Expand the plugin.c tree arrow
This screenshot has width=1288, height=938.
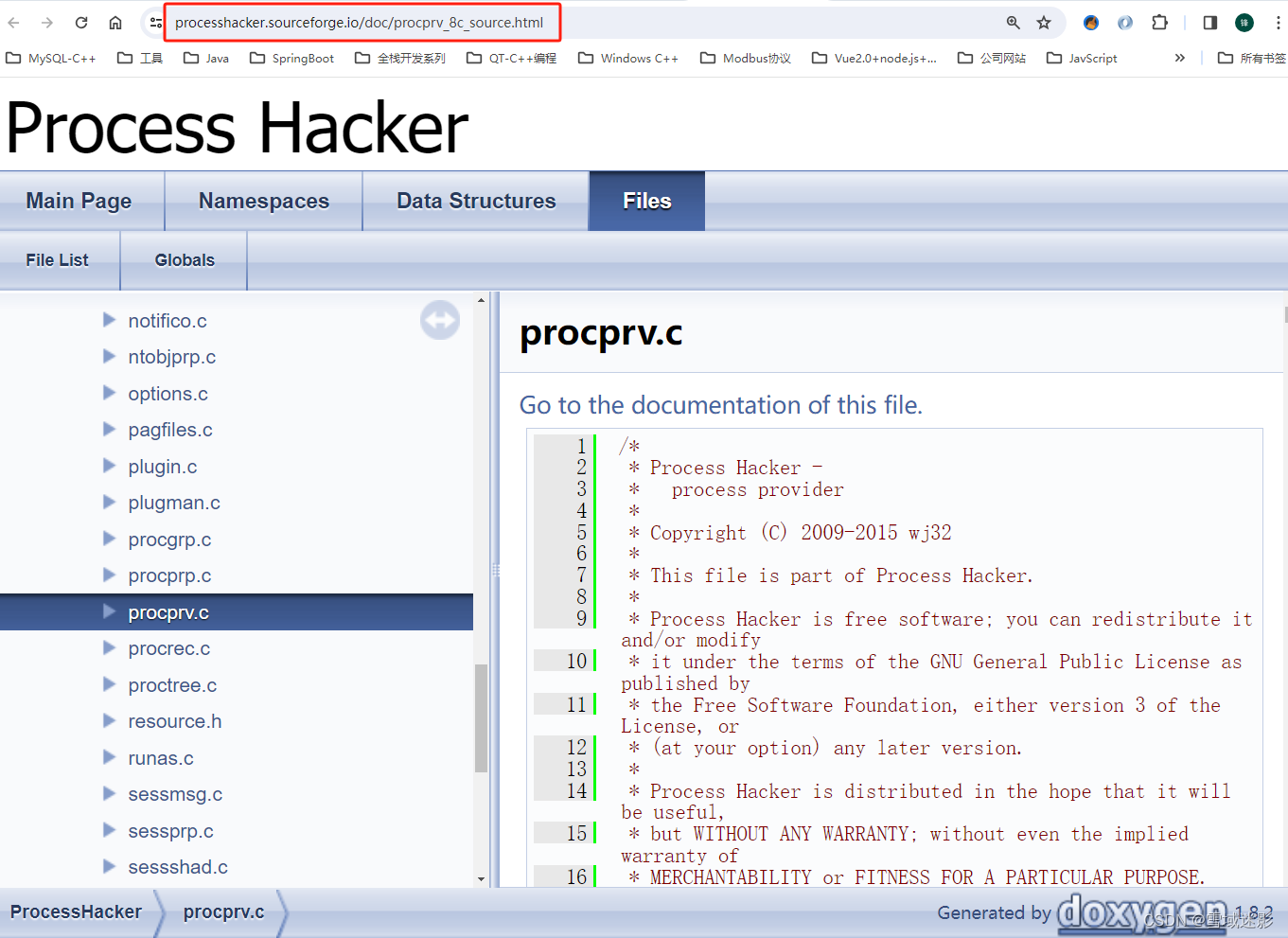pos(109,466)
